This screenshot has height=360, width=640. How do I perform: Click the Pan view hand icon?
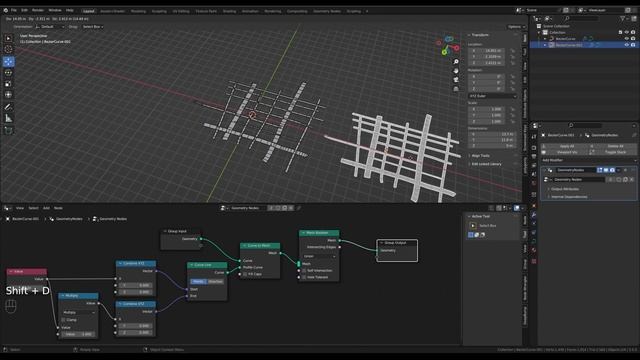pos(456,71)
